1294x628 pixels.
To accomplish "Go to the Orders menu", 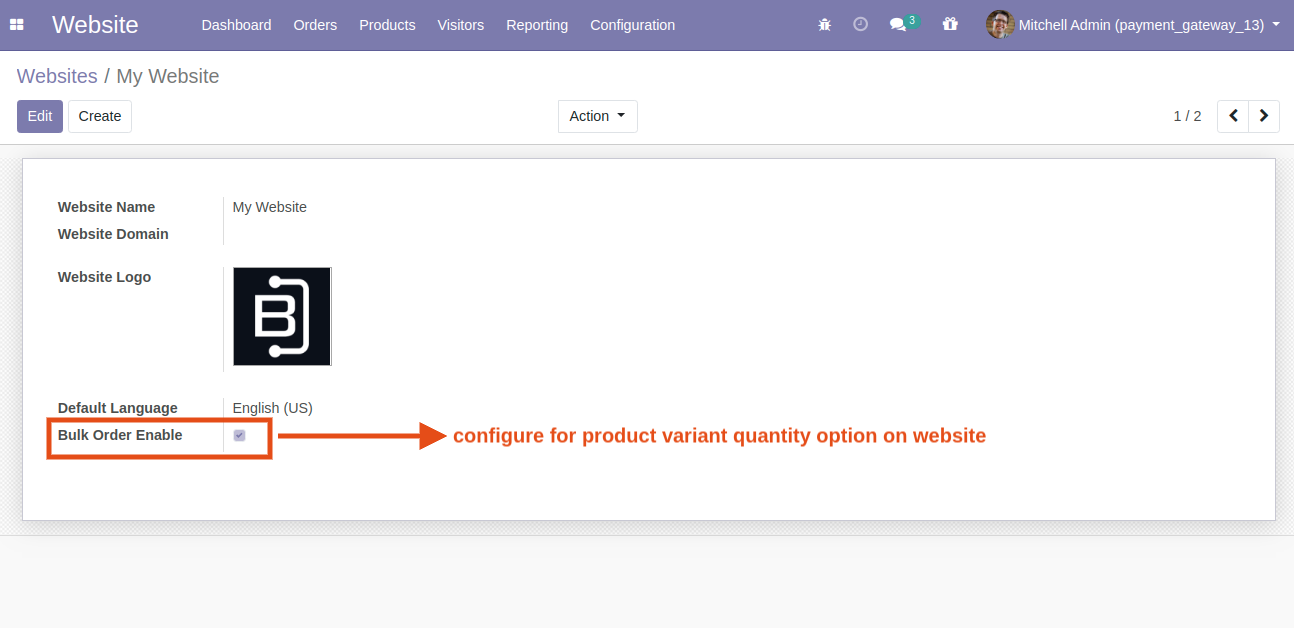I will (315, 25).
